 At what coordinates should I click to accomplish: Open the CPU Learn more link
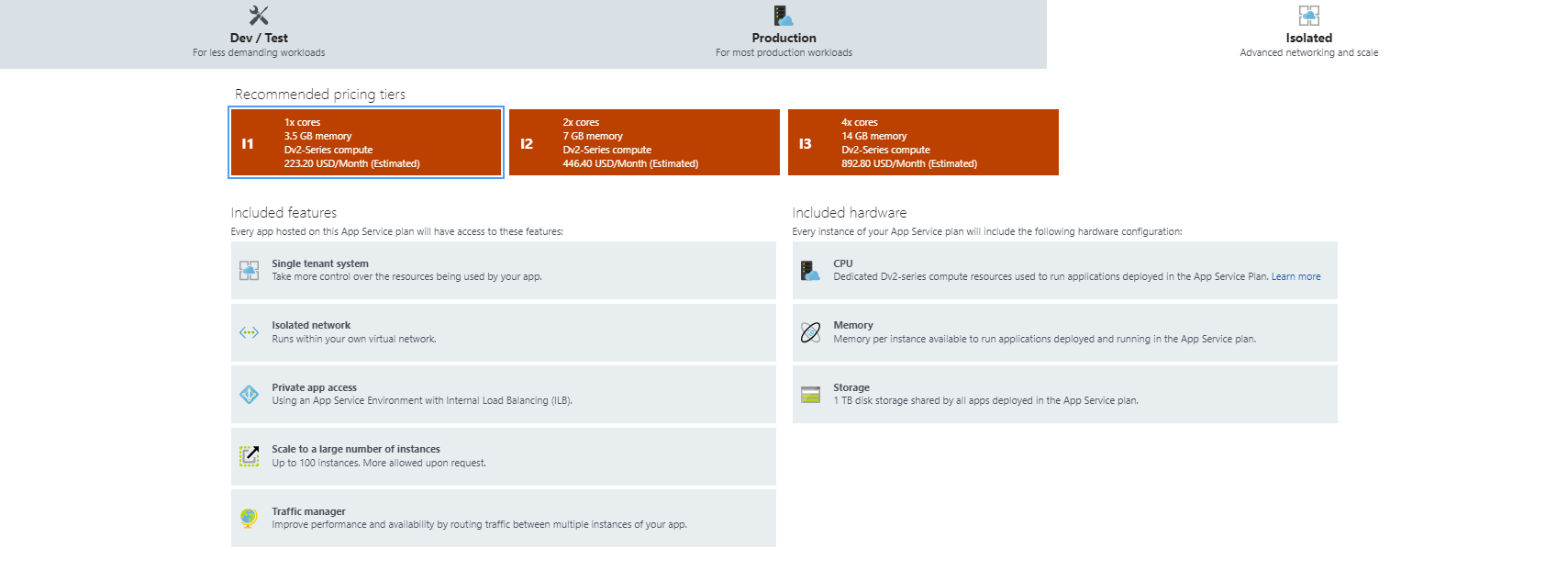[x=1296, y=277]
